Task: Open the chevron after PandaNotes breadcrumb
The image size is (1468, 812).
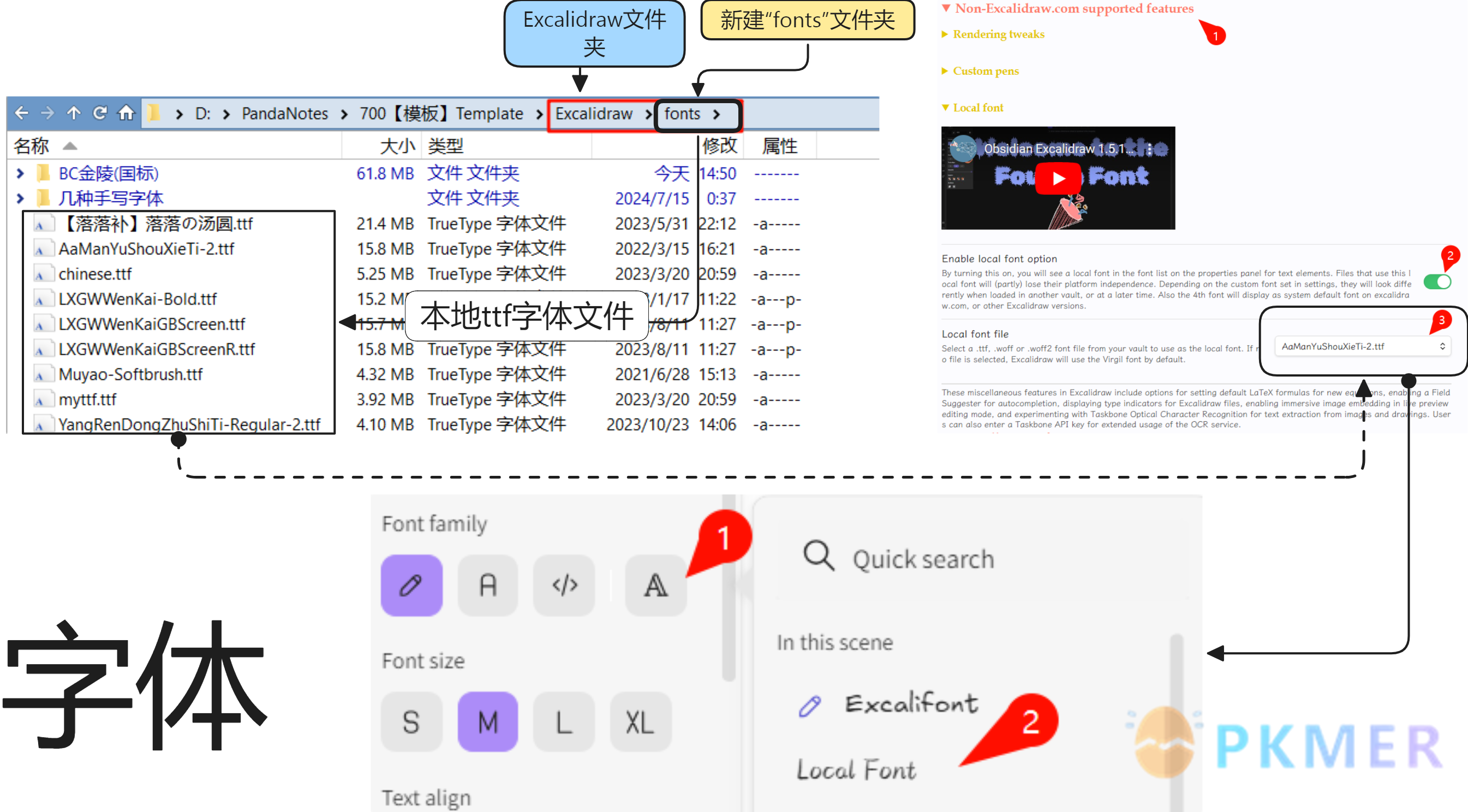Action: click(344, 114)
